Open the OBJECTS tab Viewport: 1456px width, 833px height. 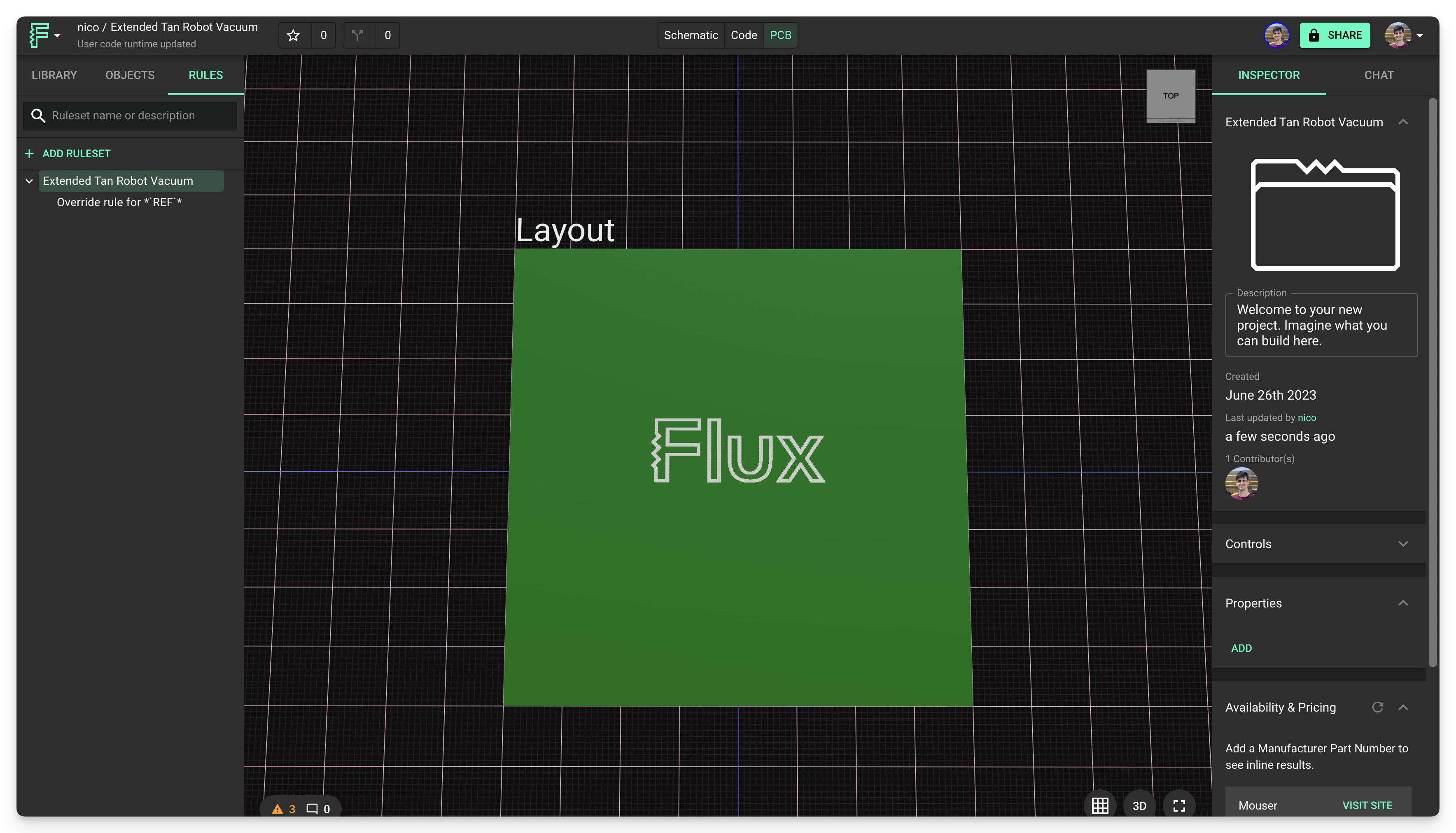(x=130, y=75)
